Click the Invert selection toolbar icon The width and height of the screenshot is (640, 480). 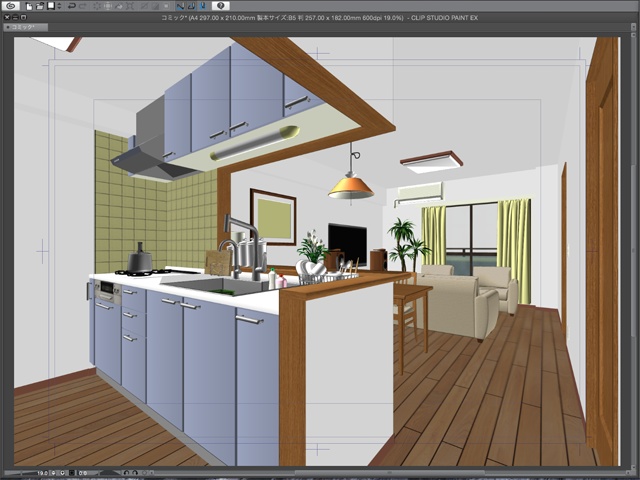(155, 6)
